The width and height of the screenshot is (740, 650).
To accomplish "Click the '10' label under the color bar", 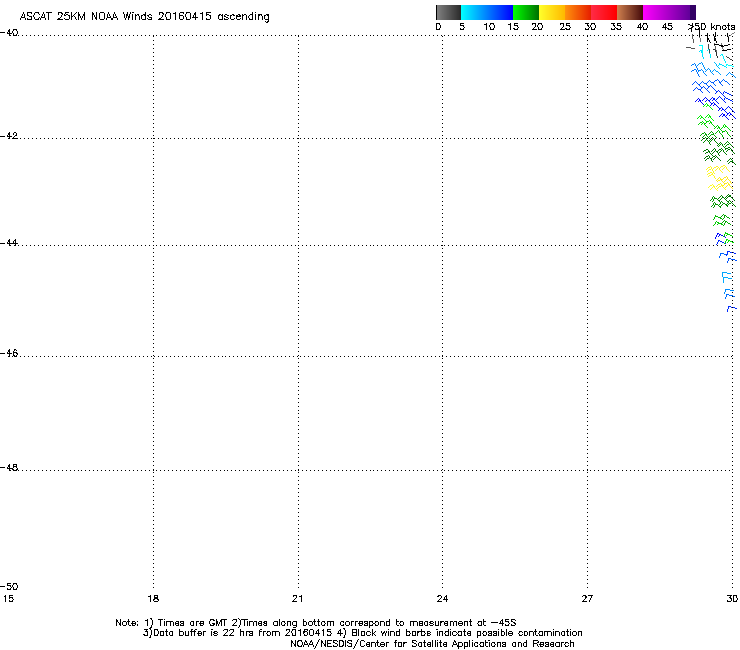I will [489, 27].
